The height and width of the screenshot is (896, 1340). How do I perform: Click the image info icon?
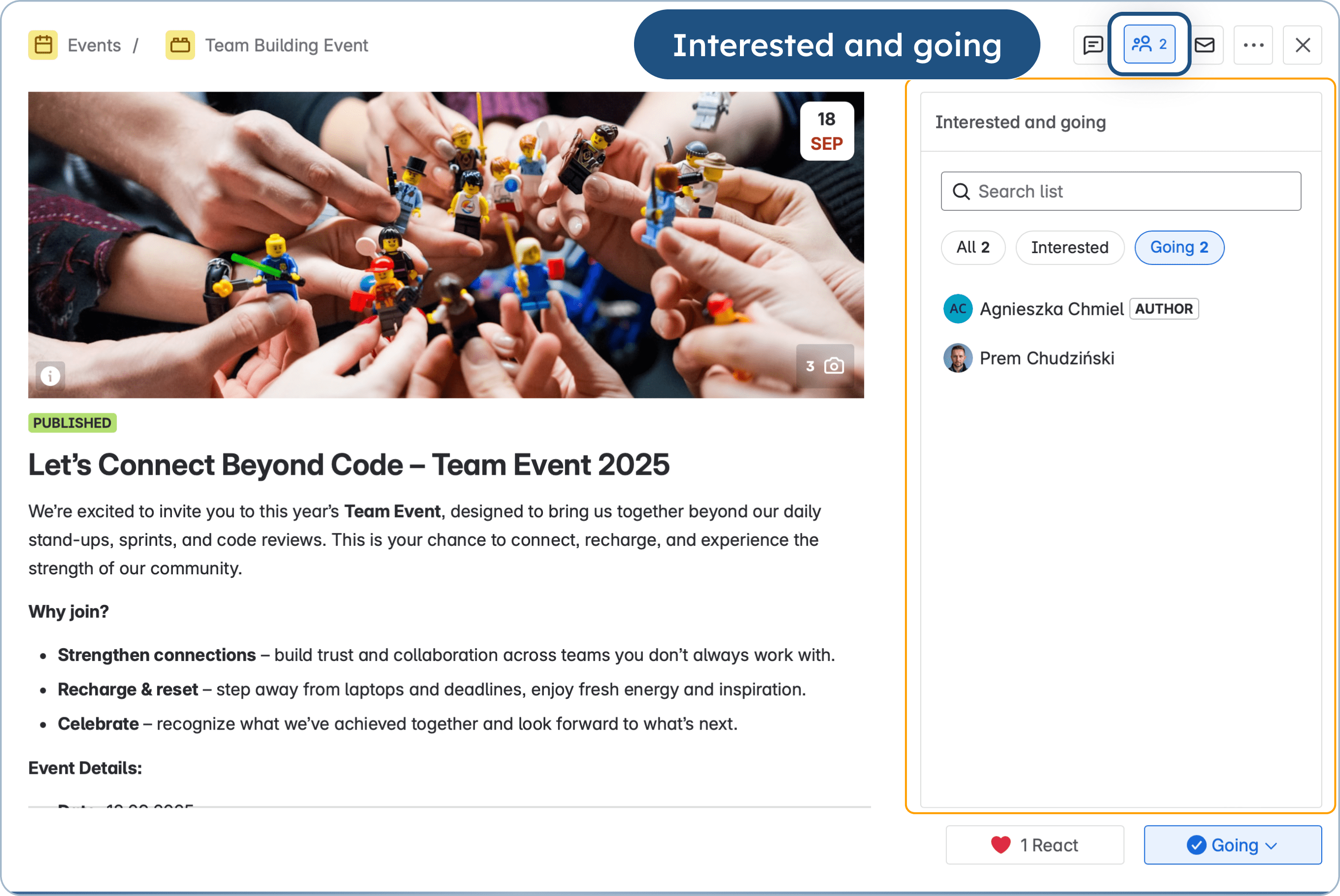[x=50, y=375]
